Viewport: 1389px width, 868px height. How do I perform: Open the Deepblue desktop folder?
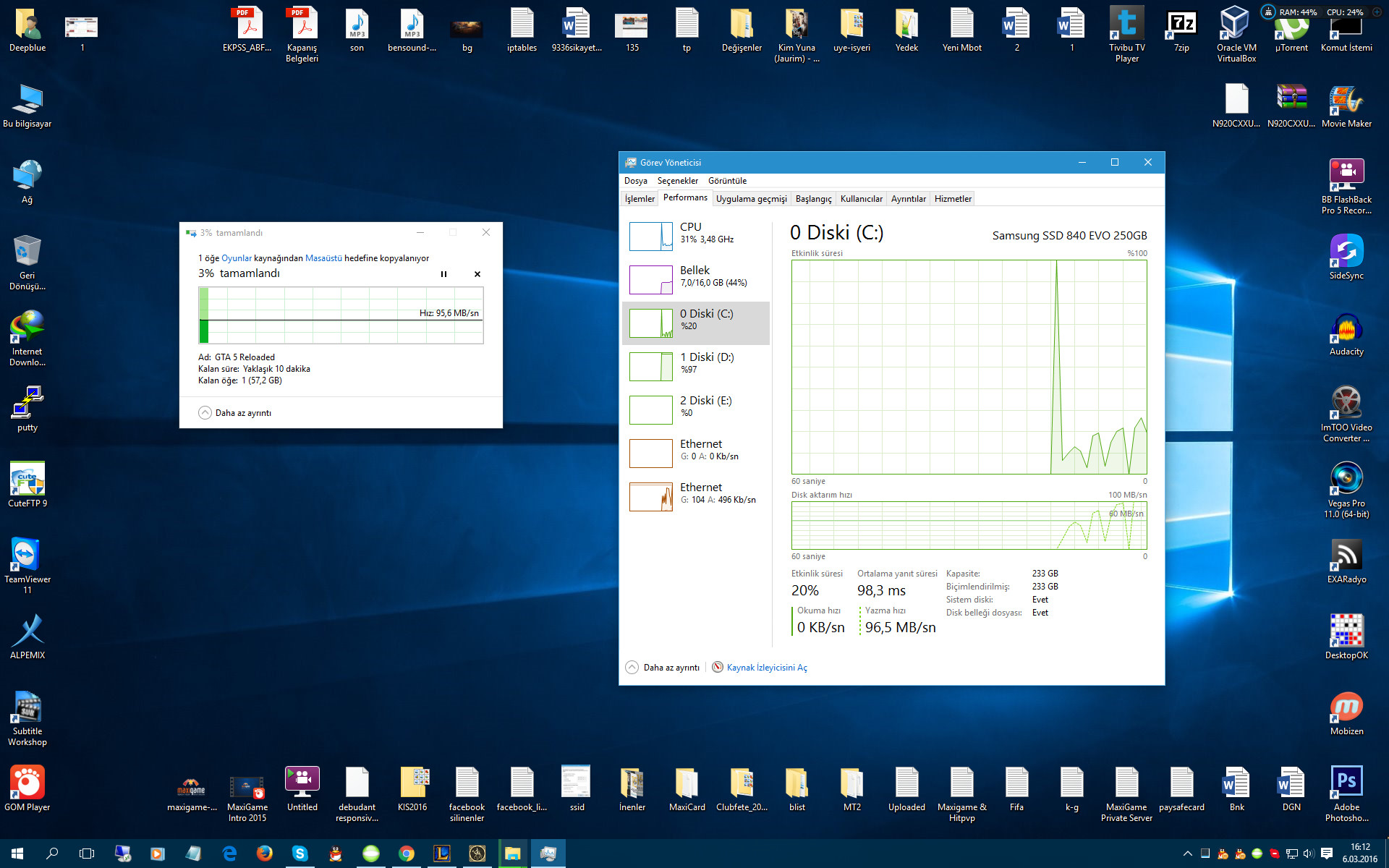pos(27,30)
